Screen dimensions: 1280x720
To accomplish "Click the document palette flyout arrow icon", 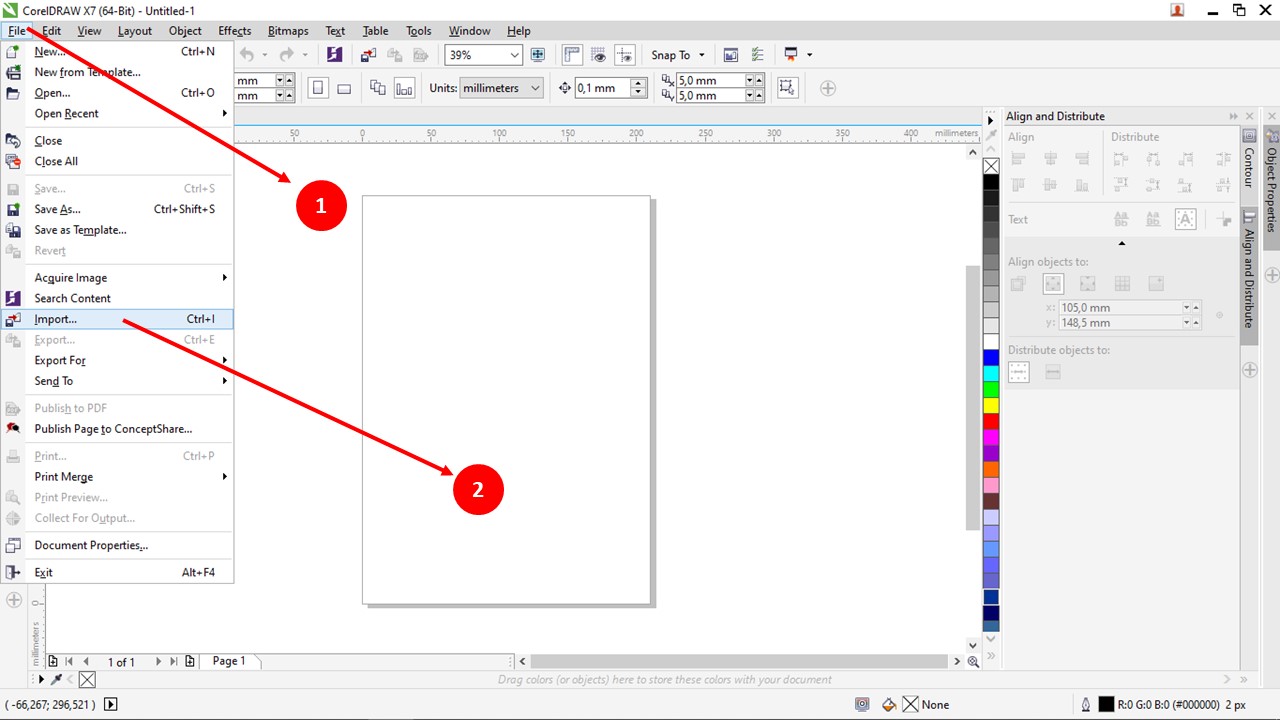I will click(40, 680).
